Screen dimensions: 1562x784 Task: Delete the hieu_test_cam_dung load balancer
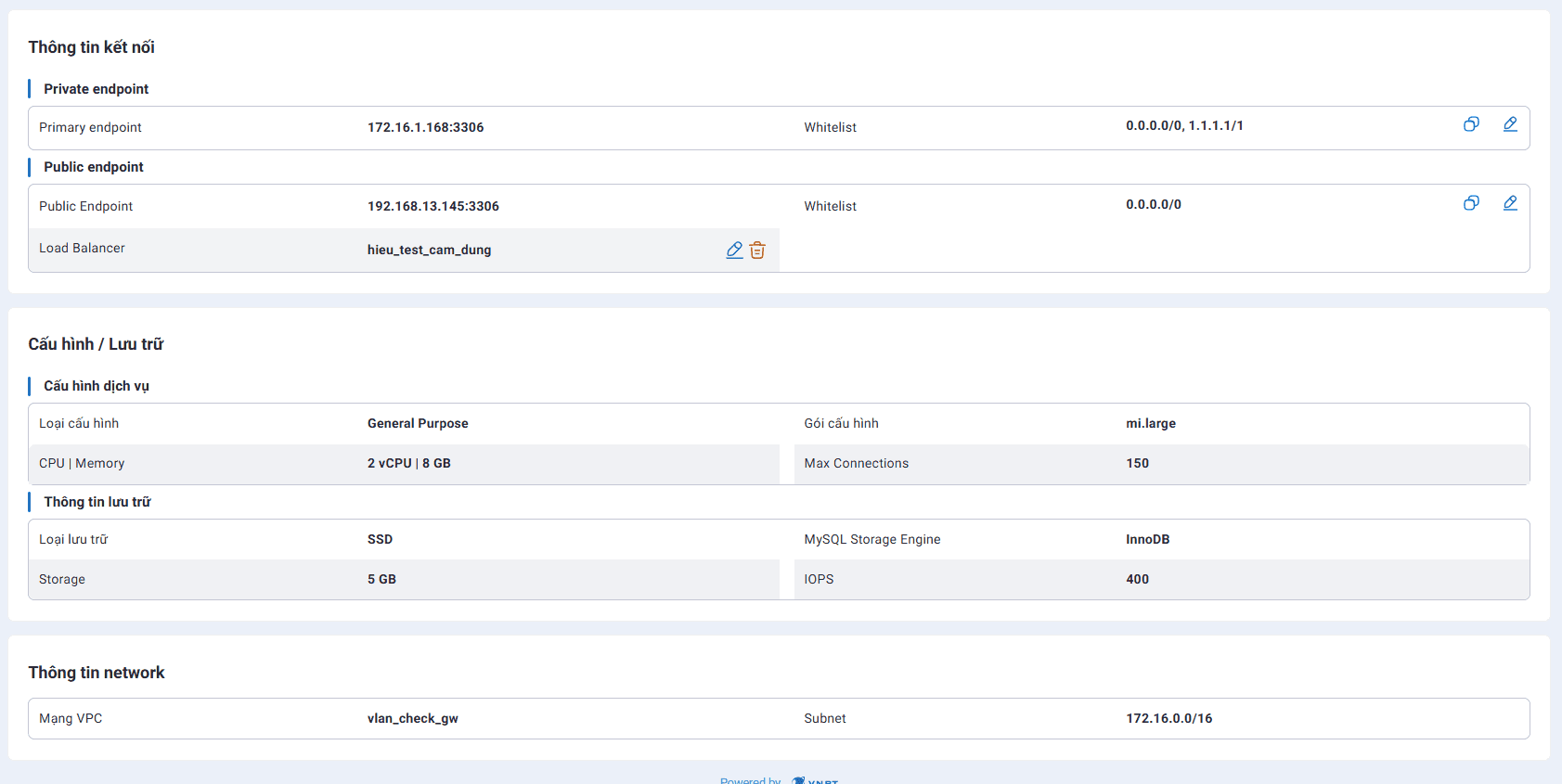click(757, 250)
